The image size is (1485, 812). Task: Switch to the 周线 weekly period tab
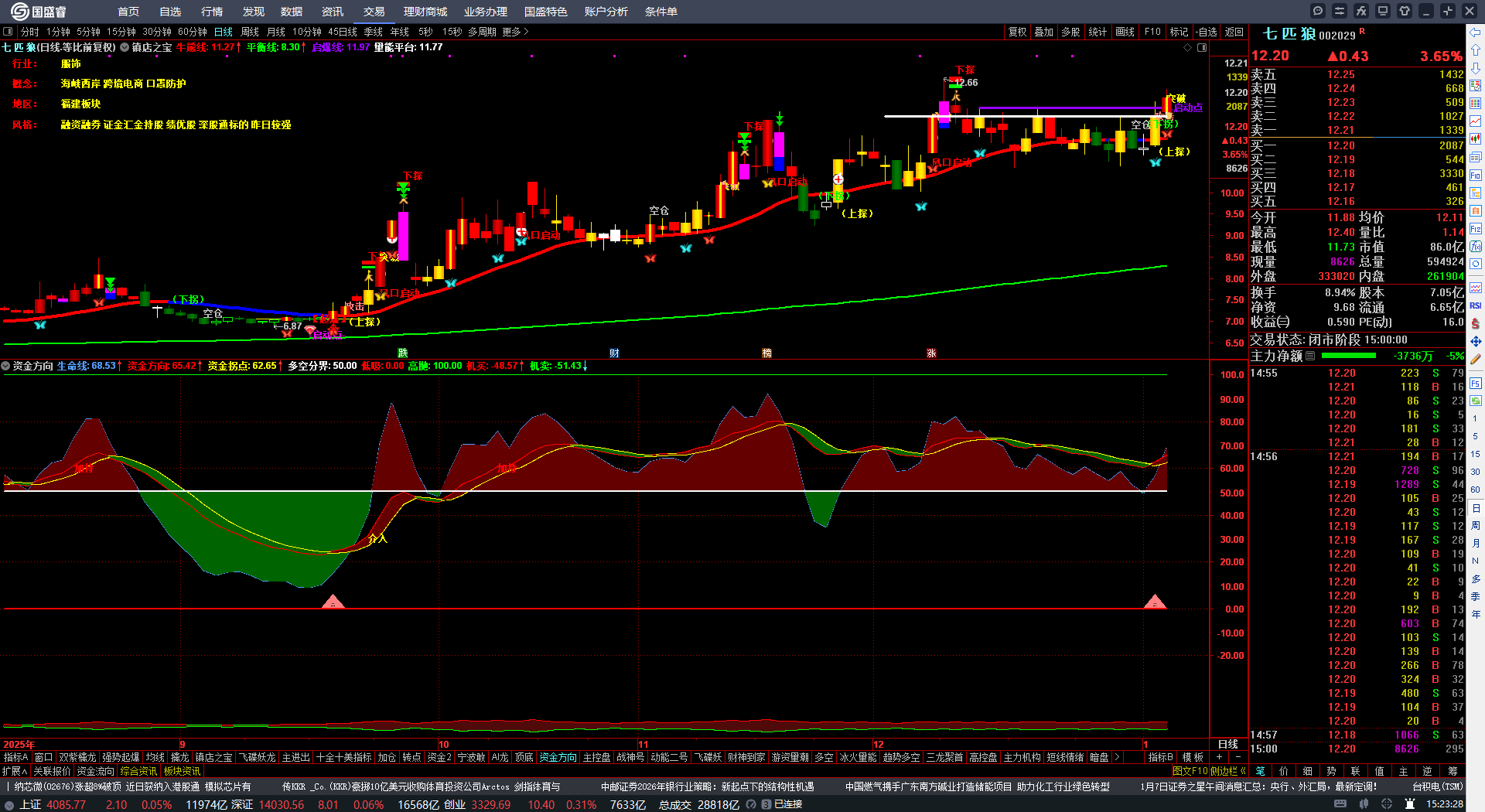250,32
